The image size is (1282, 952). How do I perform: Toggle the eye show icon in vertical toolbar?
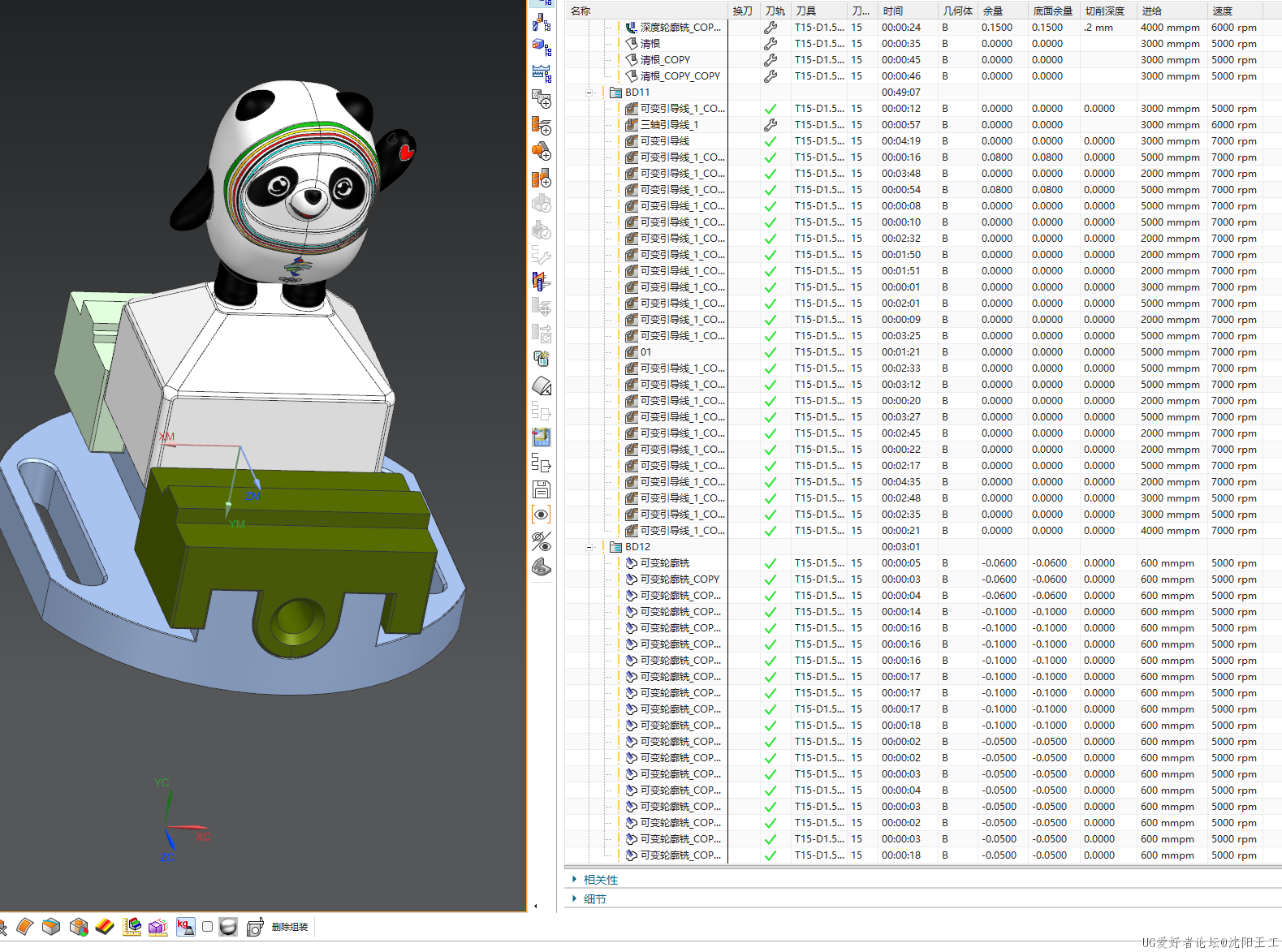pyautogui.click(x=542, y=515)
